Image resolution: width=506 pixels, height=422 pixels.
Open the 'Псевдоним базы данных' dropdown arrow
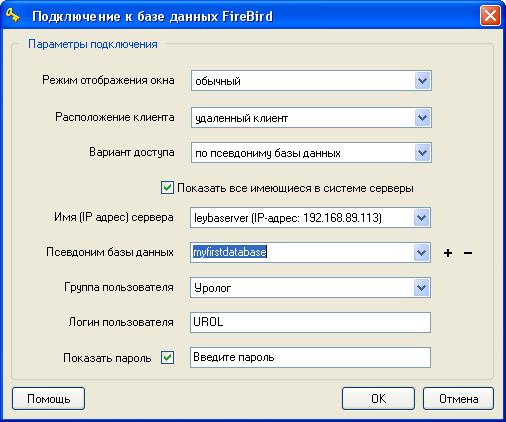click(x=421, y=253)
